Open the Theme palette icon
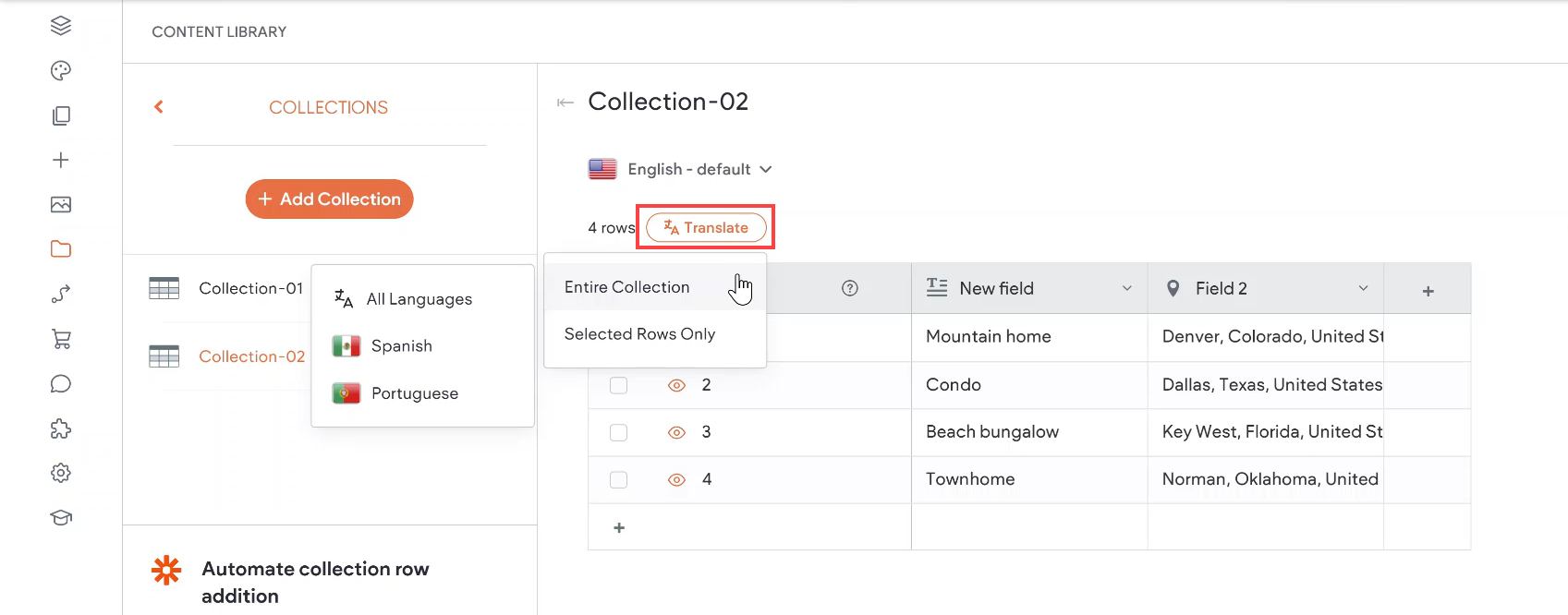 pyautogui.click(x=61, y=71)
